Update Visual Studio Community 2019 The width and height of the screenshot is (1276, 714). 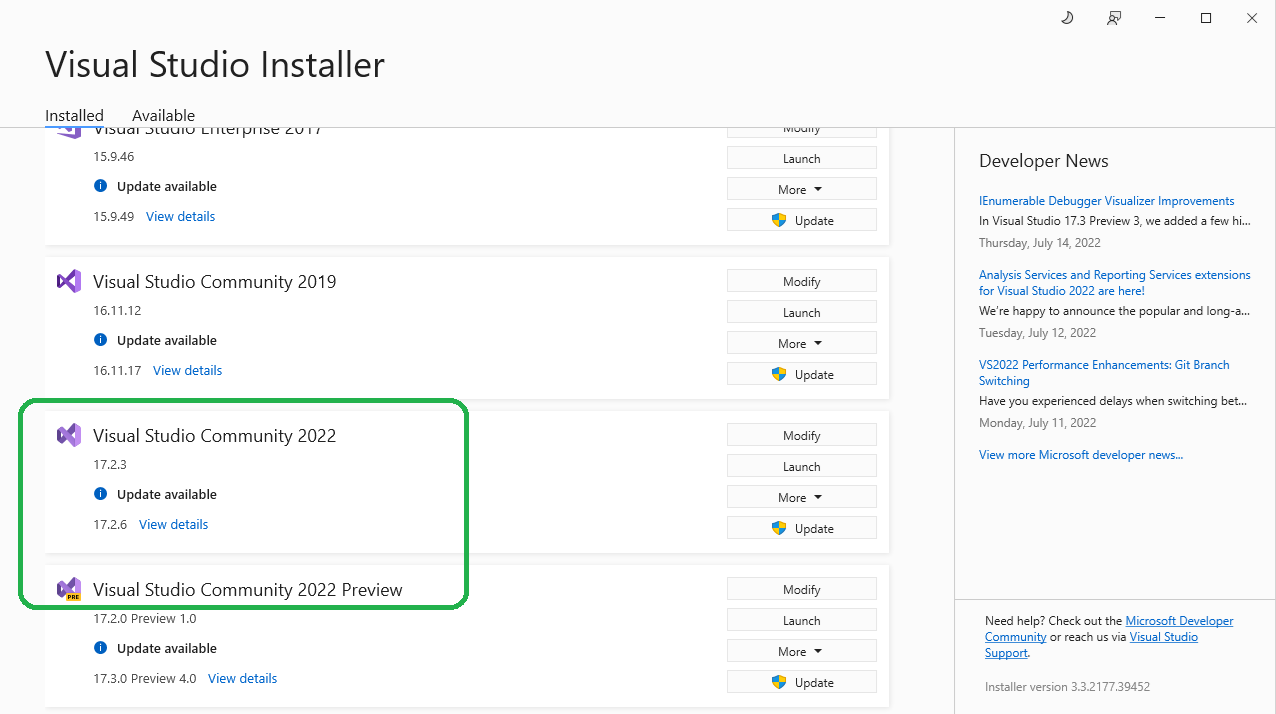(x=802, y=374)
